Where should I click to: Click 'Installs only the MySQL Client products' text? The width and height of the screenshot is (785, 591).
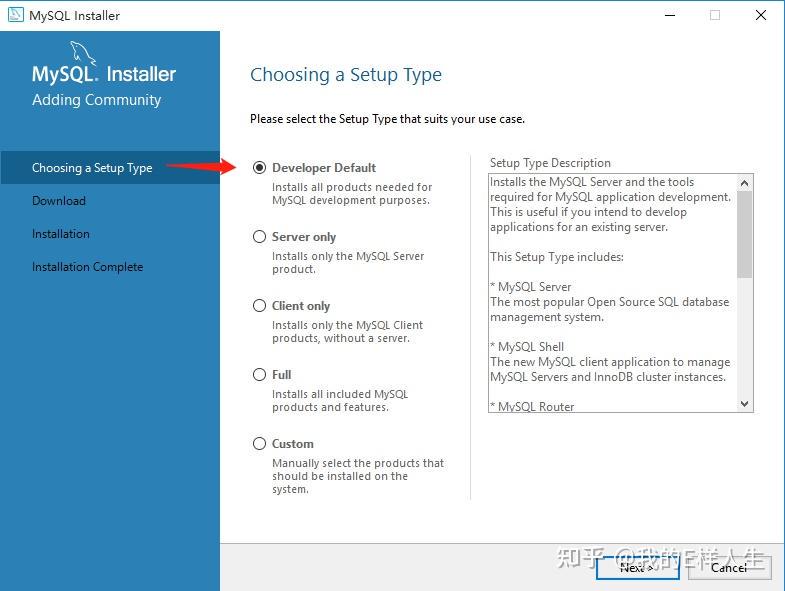347,332
